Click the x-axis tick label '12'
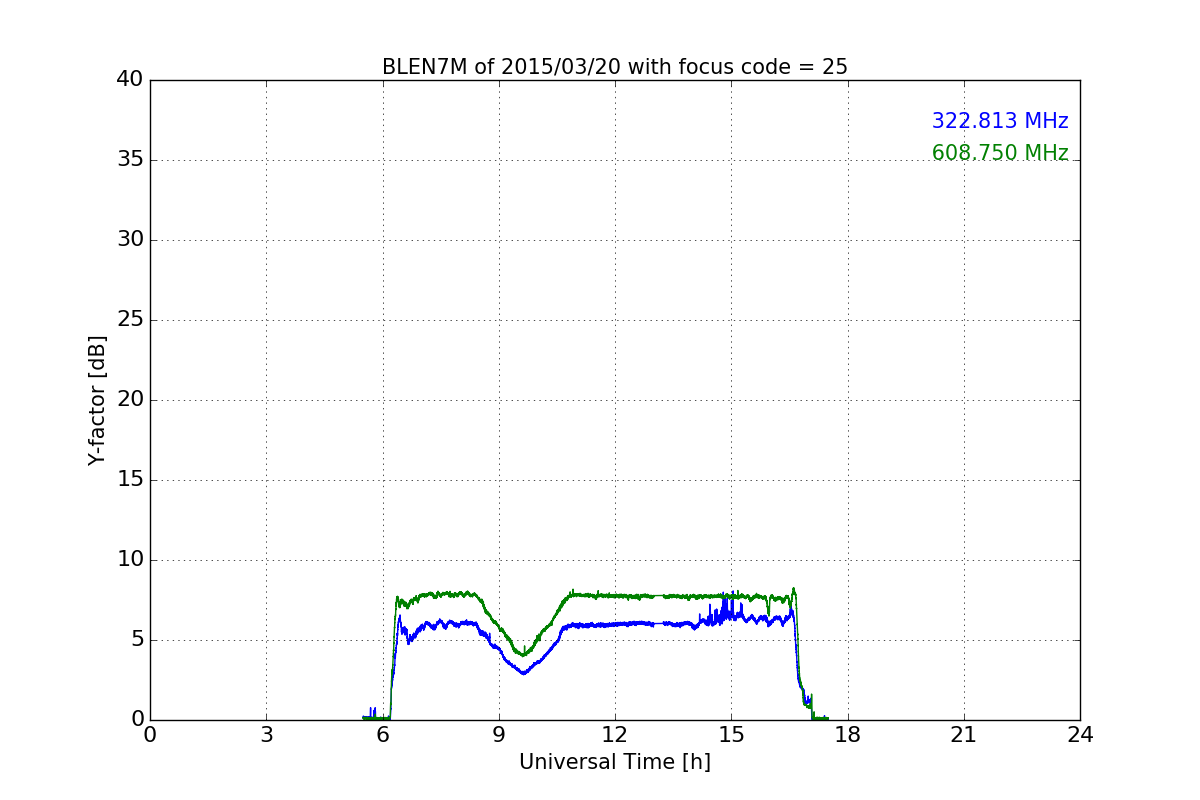The height and width of the screenshot is (800, 1200). (x=615, y=735)
